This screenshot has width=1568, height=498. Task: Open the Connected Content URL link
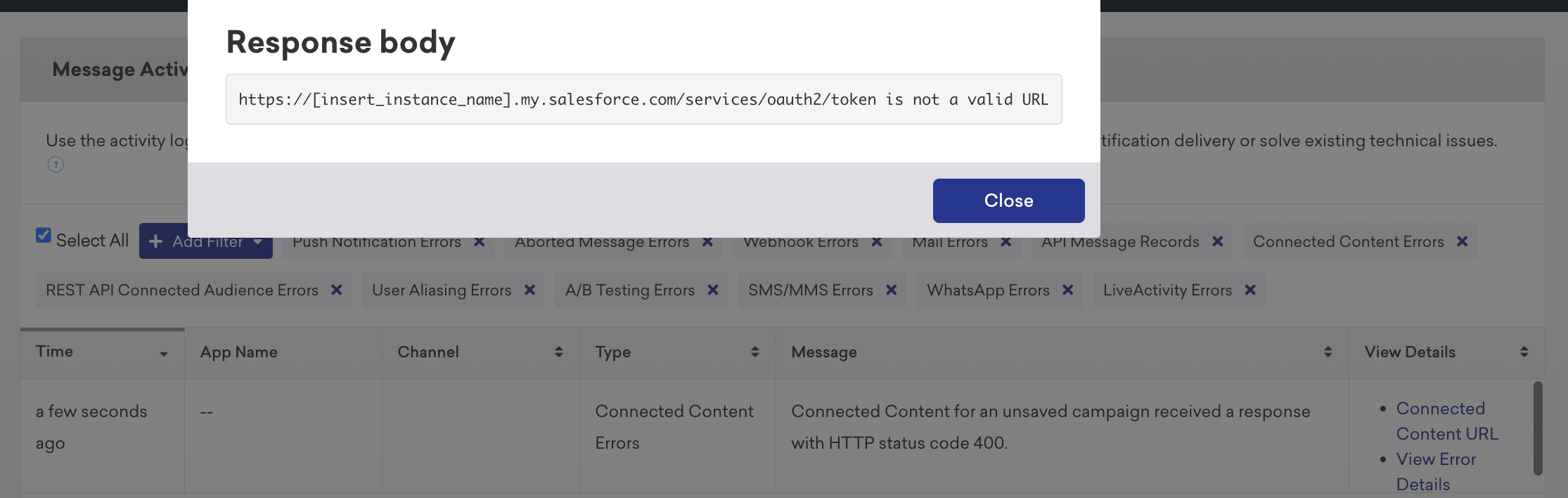point(1447,421)
